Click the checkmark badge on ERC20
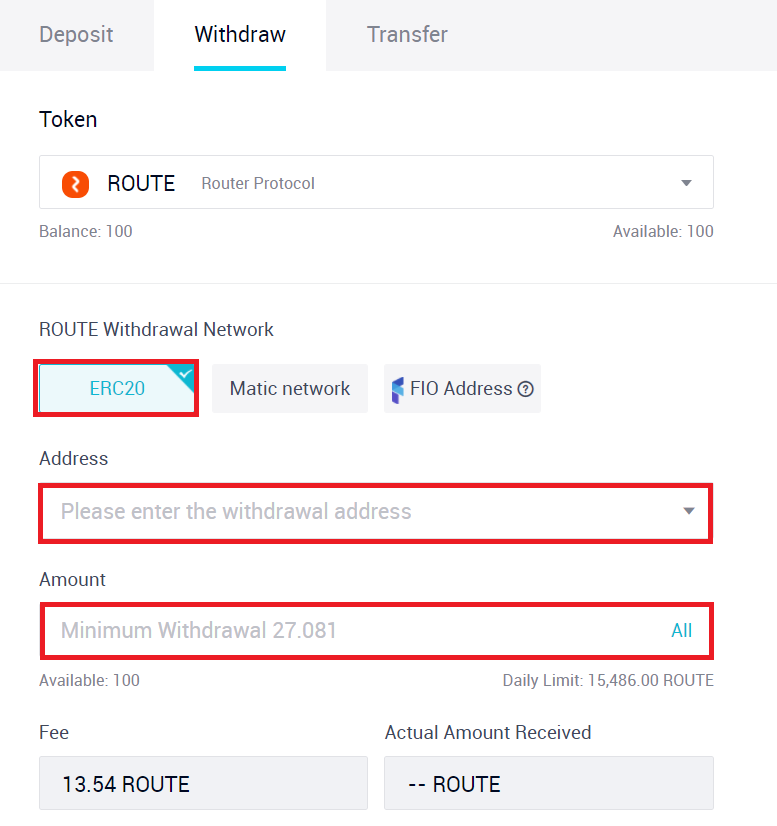The height and width of the screenshot is (826, 777). coord(184,373)
